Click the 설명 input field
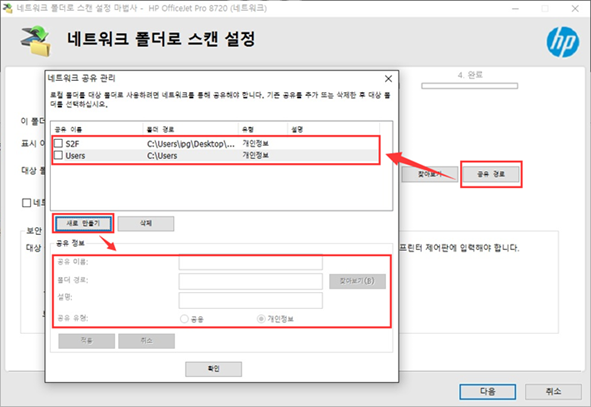591x407 pixels. 251,300
